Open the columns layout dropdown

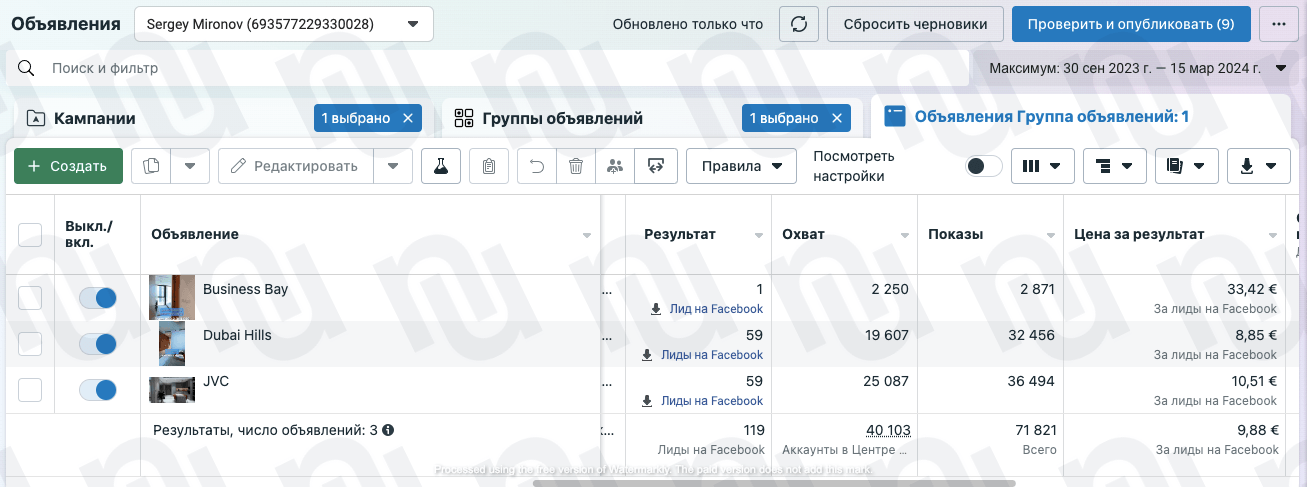(x=1041, y=166)
